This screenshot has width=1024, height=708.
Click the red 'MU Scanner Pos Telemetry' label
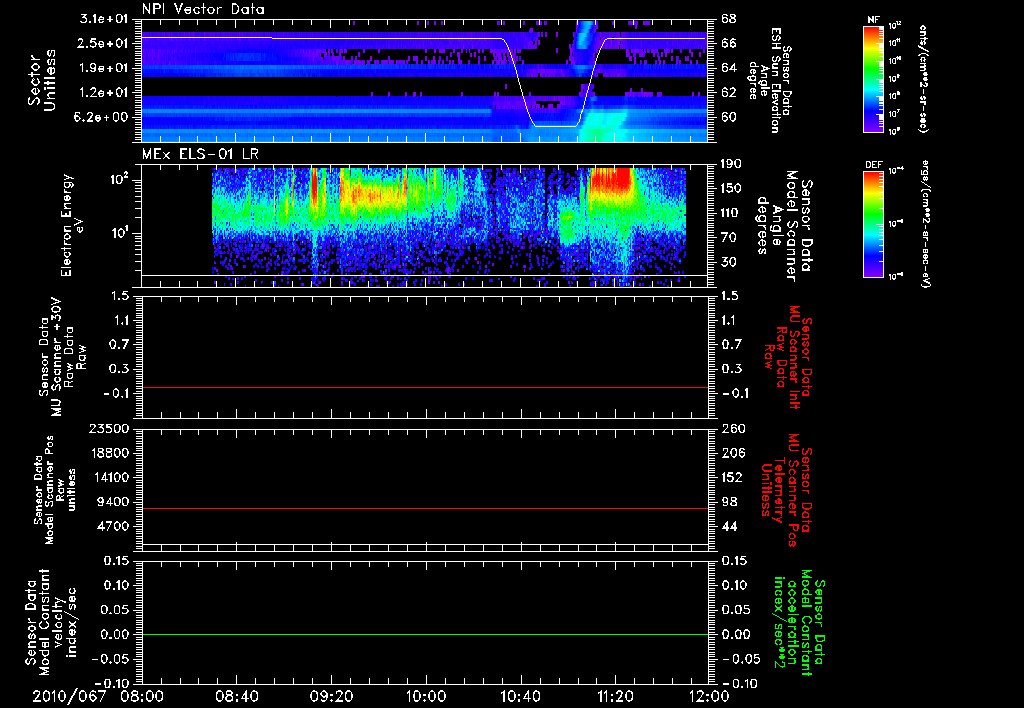786,490
